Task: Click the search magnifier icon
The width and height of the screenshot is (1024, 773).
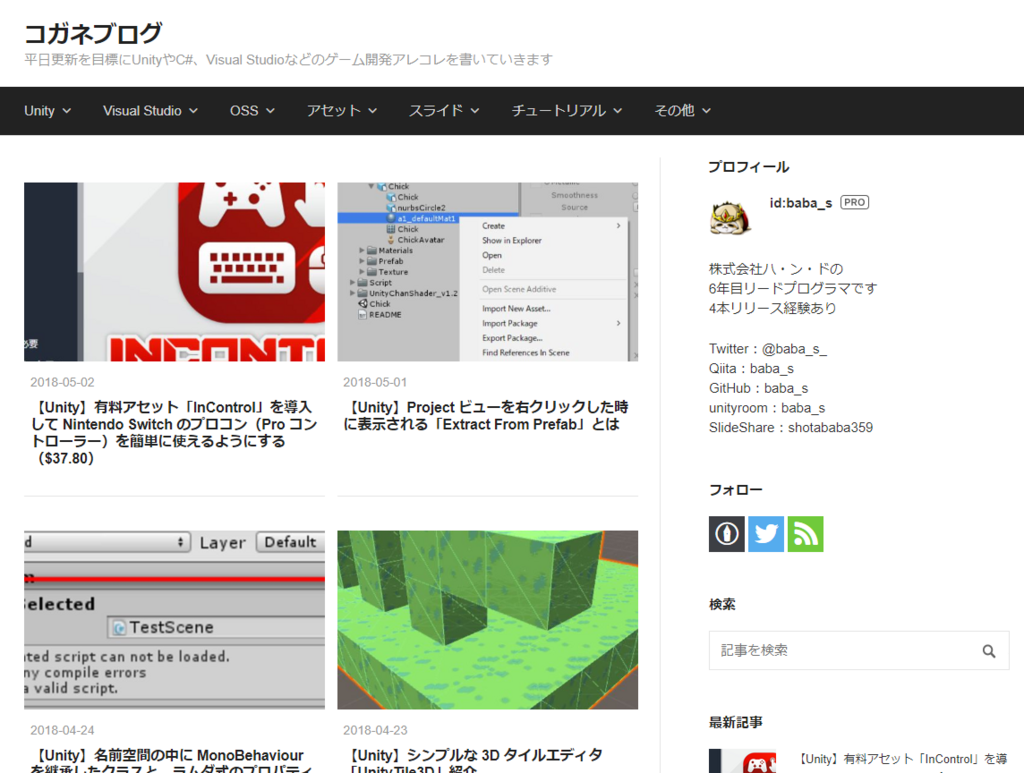Action: pos(989,651)
